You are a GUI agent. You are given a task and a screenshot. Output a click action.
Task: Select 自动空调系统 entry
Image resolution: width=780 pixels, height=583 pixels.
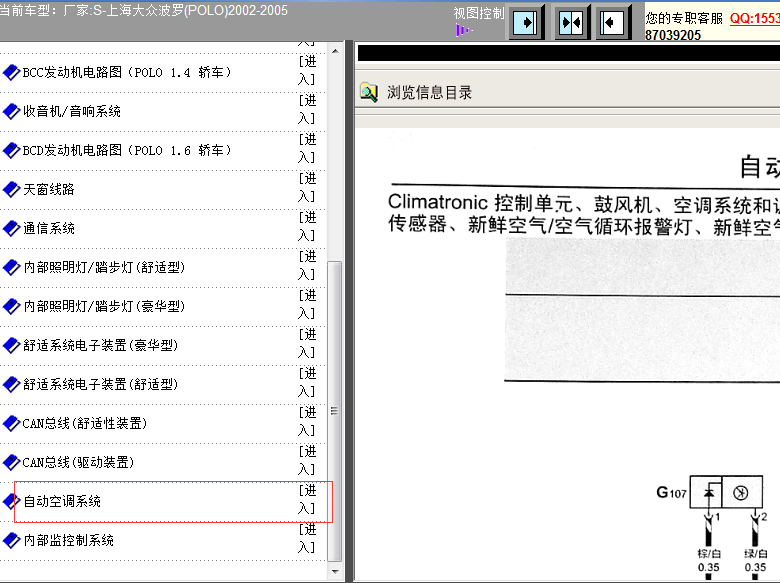tap(62, 501)
